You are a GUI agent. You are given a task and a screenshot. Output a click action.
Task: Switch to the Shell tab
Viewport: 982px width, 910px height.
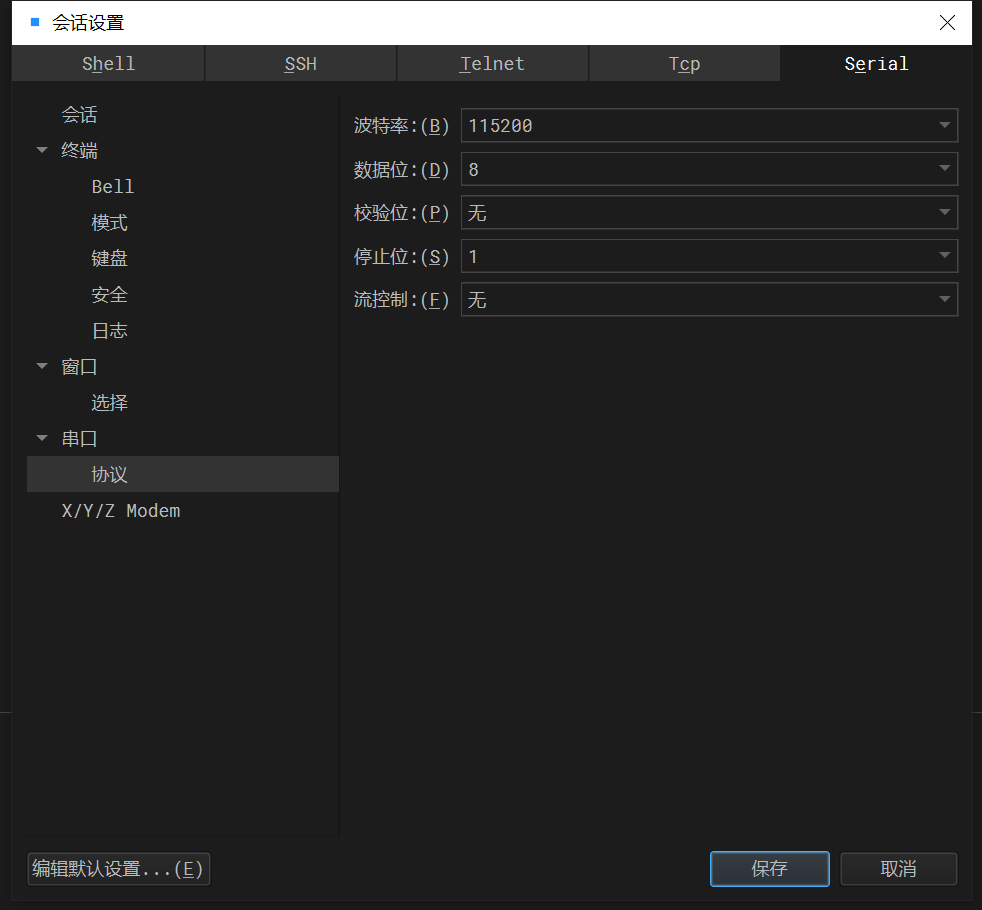click(x=108, y=63)
